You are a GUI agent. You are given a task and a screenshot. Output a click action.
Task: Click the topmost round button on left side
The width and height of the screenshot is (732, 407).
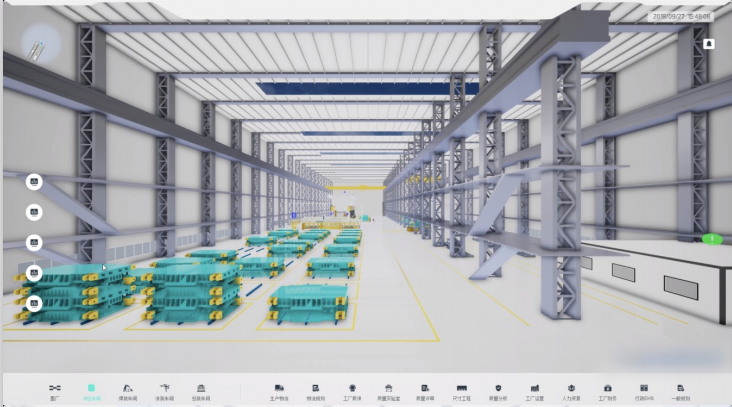tap(34, 182)
